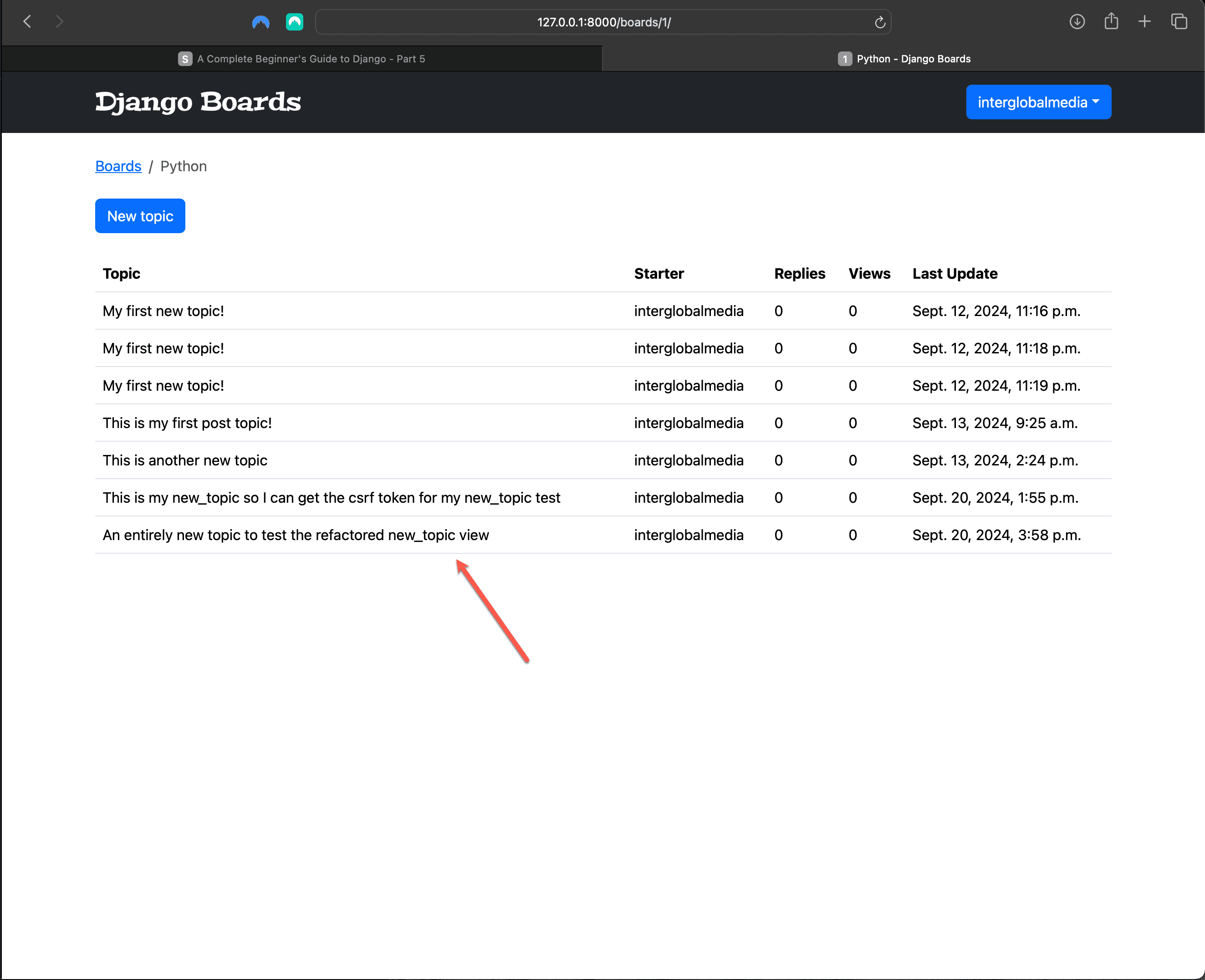This screenshot has height=980, width=1205.
Task: Reload the page with the refresh icon
Action: point(879,22)
